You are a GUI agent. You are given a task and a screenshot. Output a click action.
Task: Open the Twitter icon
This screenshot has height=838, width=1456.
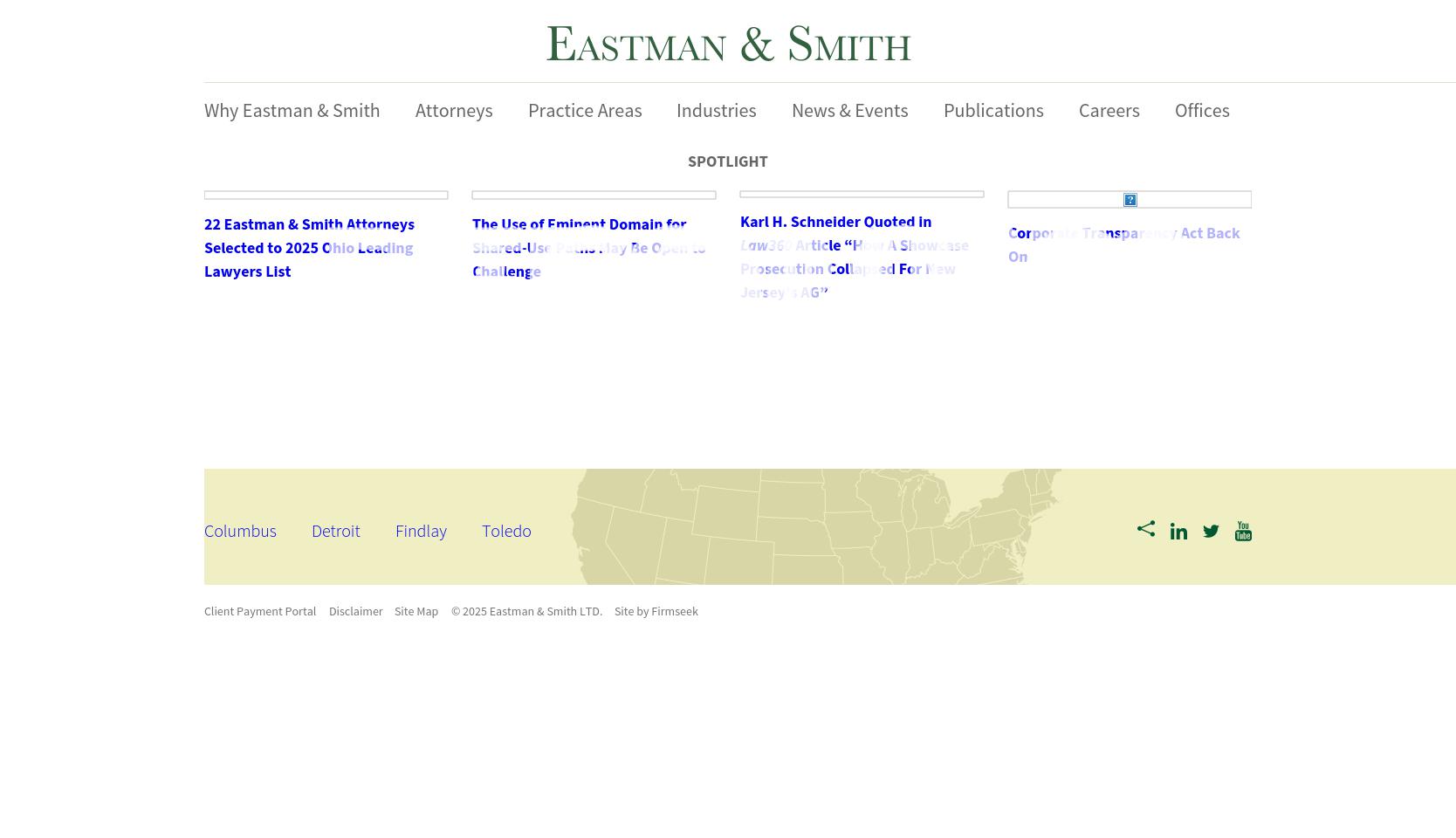pos(1211,532)
